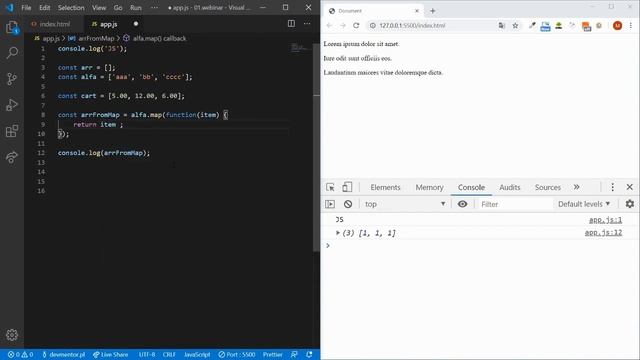Bookmark this page with the star icon
Screen dimensions: 640x360
click(516, 25)
